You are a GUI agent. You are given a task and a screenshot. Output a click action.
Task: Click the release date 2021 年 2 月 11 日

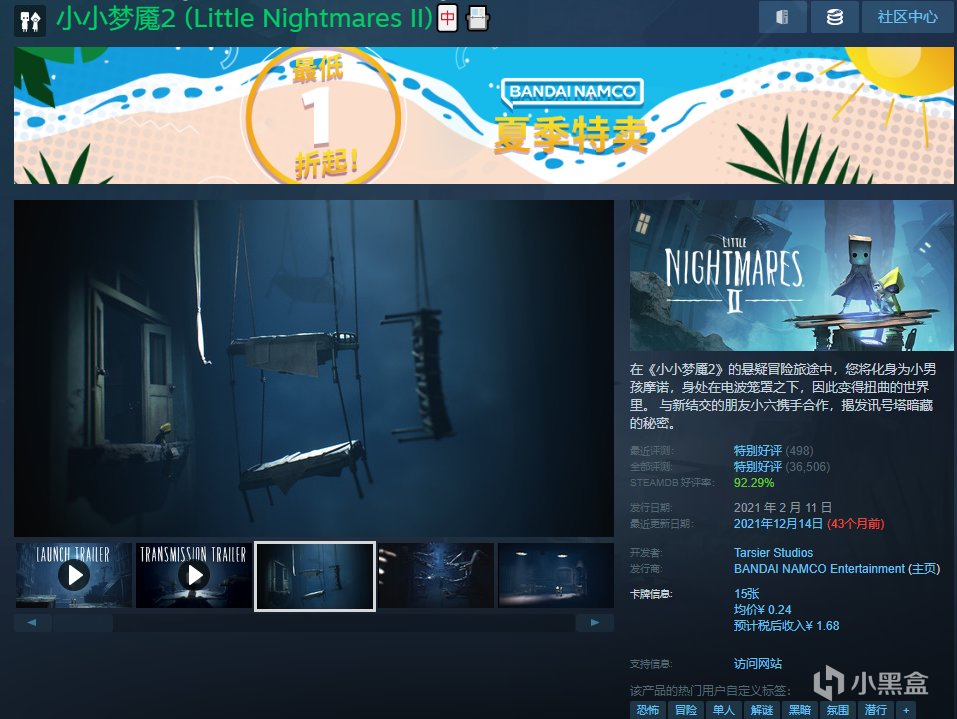point(782,507)
